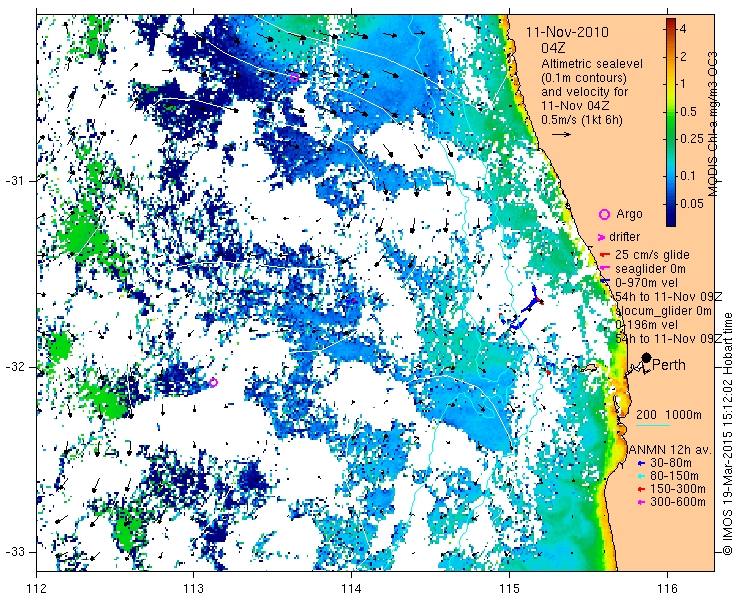
Task: Click the ANMN 12h av. heading
Action: [x=671, y=450]
